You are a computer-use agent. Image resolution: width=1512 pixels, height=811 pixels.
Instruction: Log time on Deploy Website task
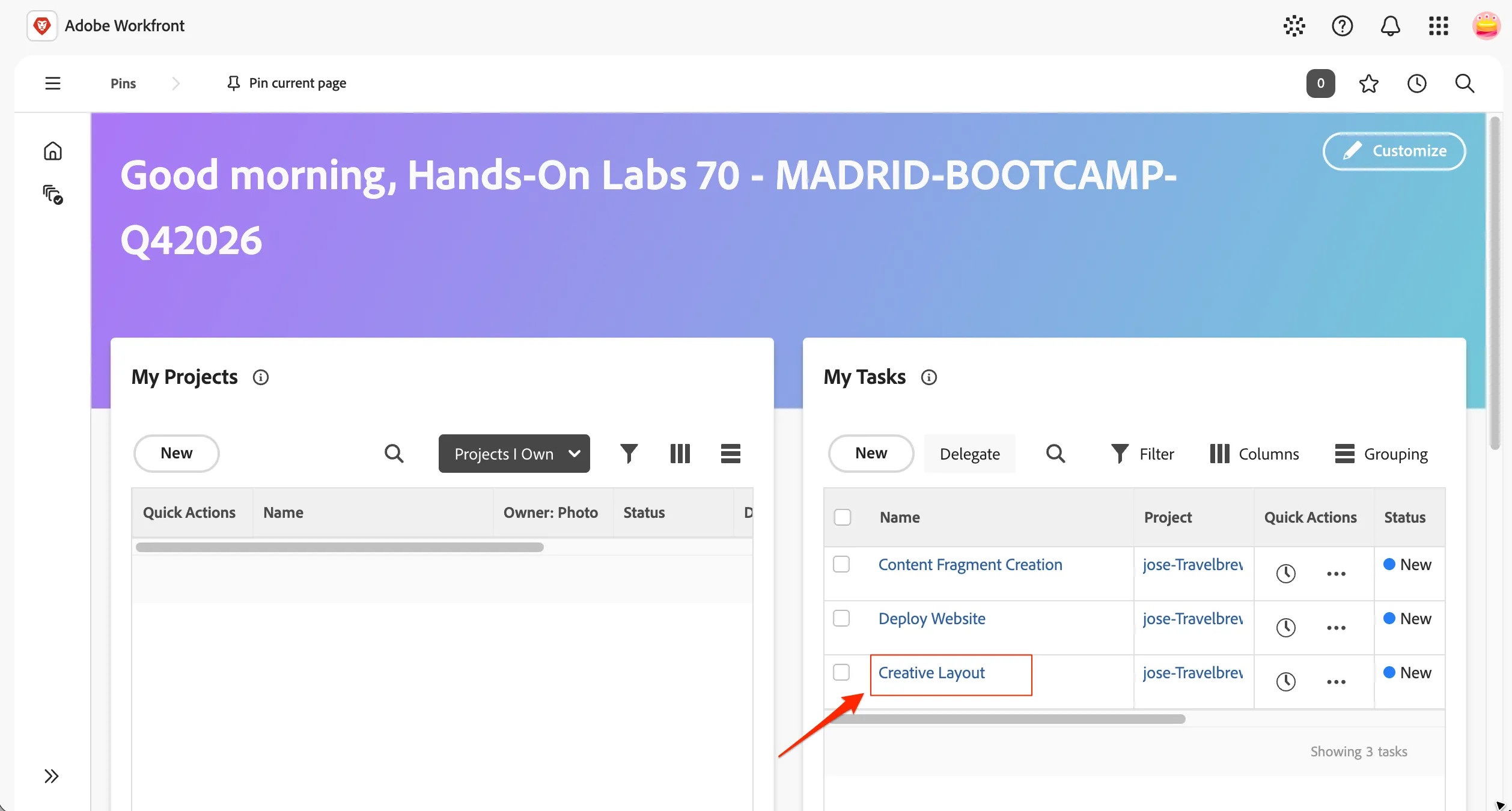click(1285, 628)
